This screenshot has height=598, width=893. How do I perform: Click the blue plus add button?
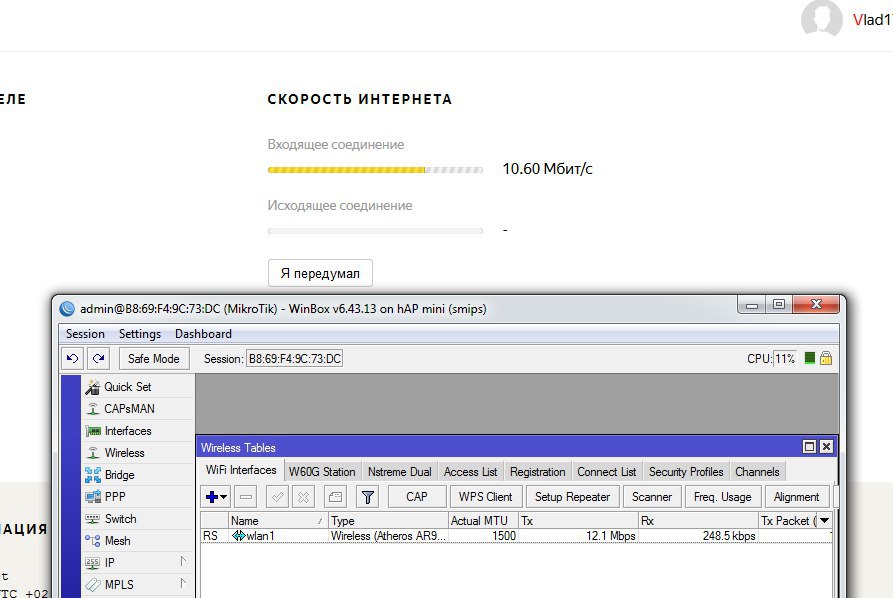(x=215, y=497)
